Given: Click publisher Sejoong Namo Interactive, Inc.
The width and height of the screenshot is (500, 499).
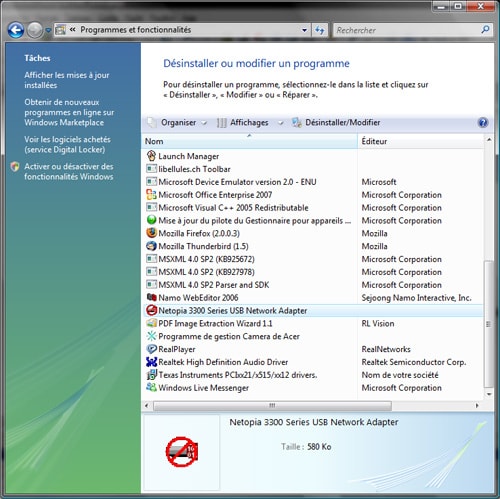Looking at the screenshot, I should 416,298.
